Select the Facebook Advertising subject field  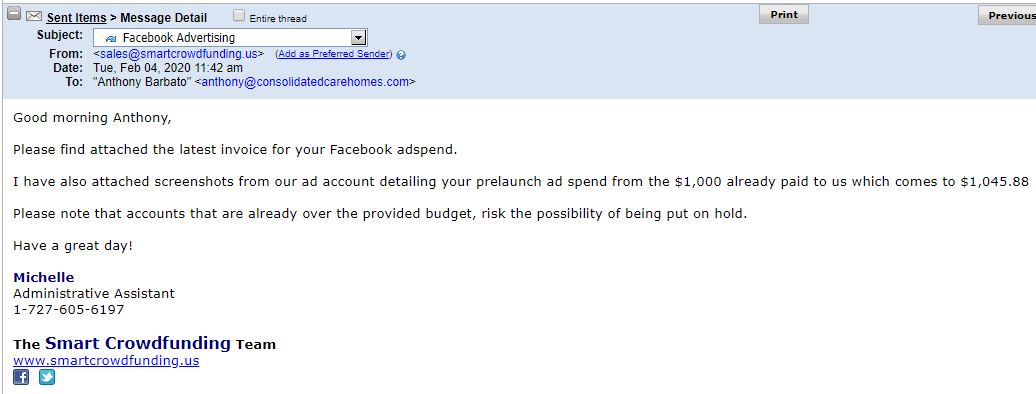pos(230,38)
